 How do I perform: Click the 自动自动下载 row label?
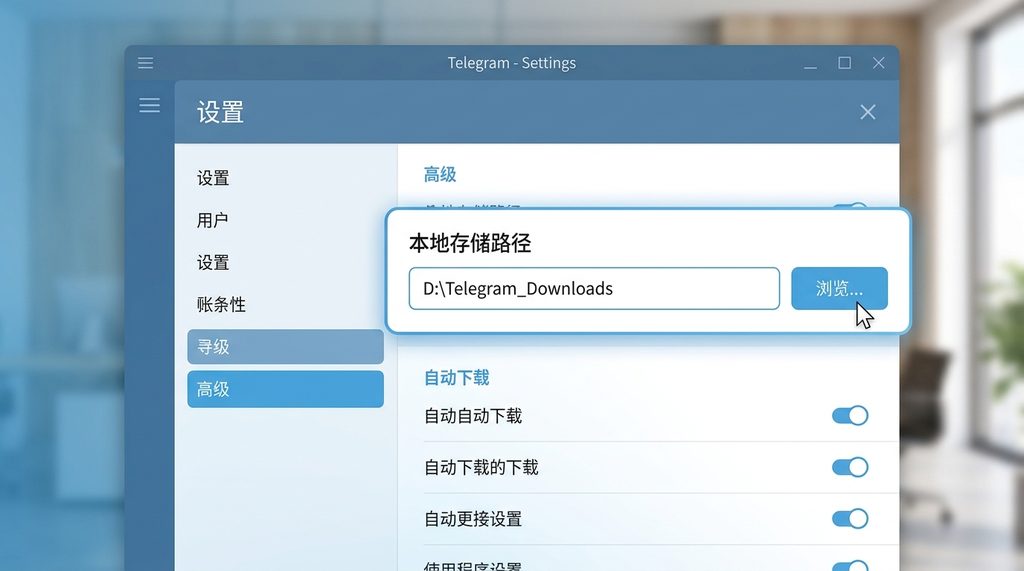point(473,416)
